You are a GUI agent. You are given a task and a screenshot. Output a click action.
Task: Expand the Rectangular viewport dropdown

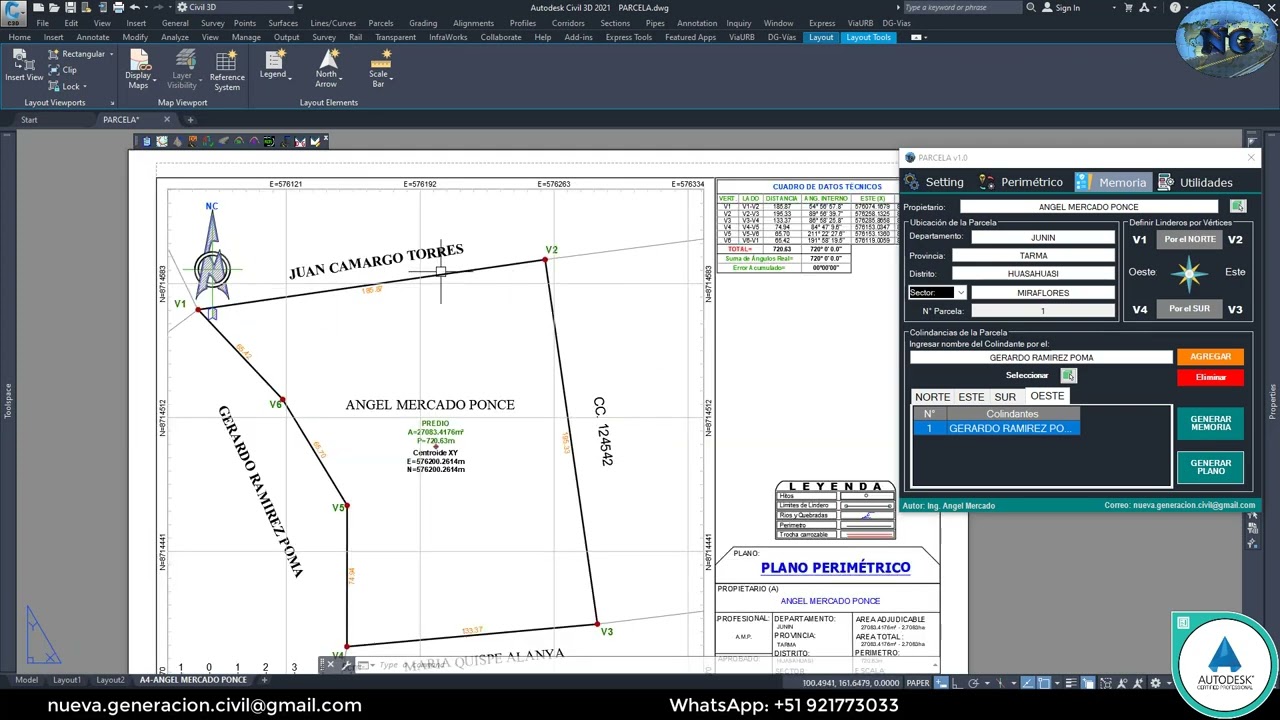click(111, 54)
